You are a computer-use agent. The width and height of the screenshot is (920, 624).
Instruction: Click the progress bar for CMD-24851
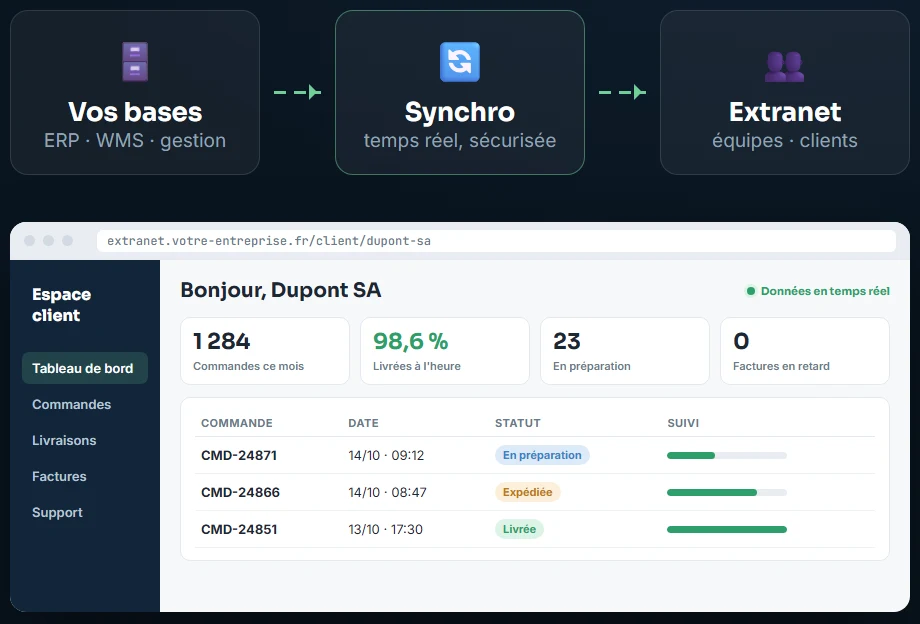coord(727,530)
